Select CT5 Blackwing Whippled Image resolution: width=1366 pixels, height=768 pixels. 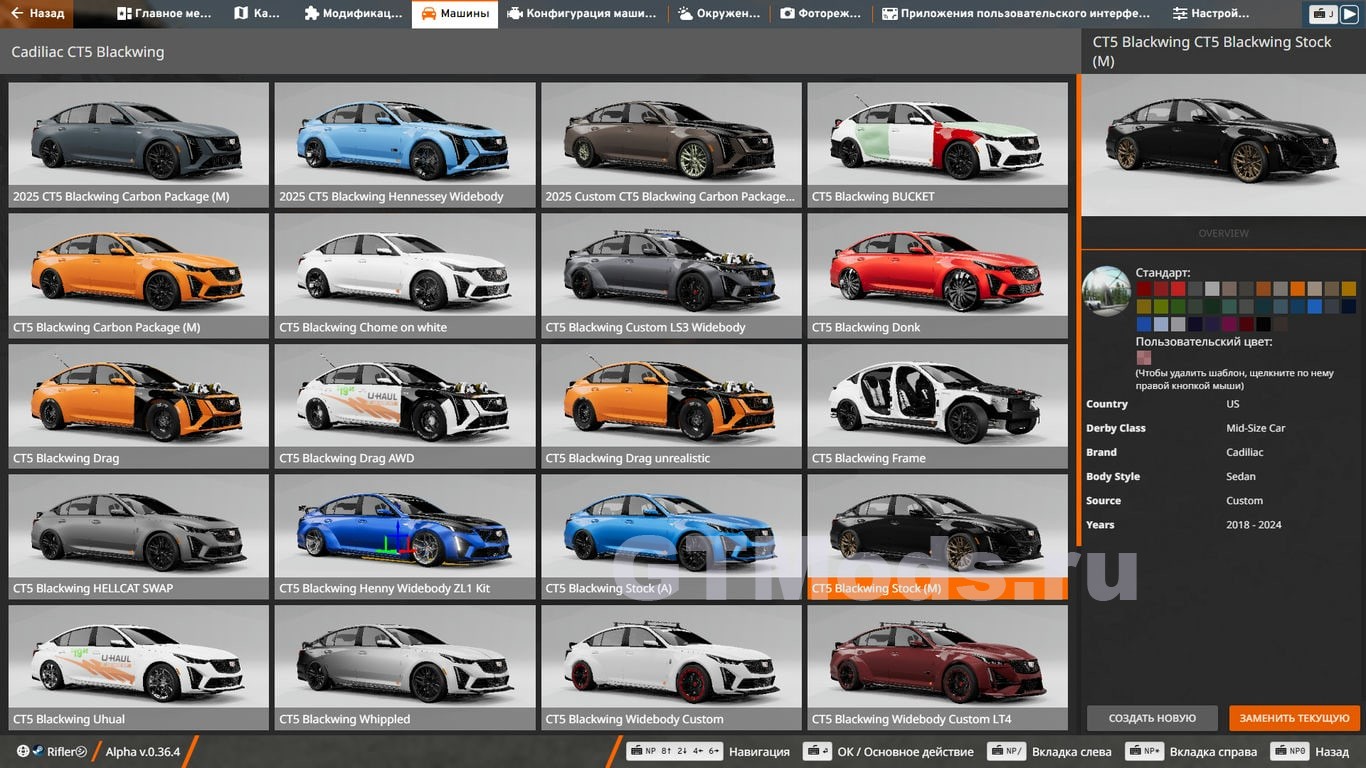405,667
